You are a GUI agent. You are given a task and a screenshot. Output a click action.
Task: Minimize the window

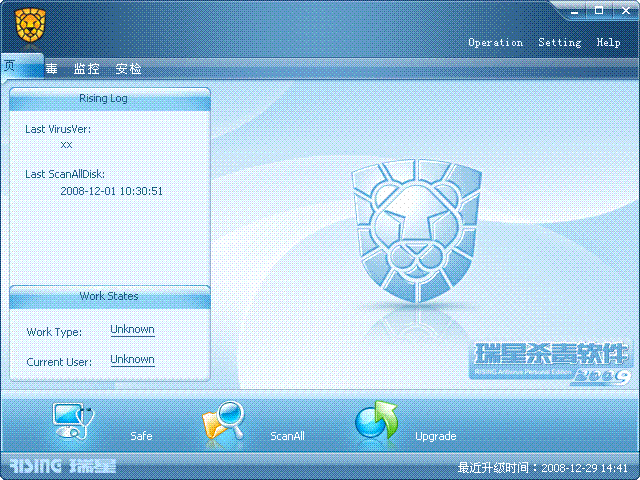tap(574, 11)
